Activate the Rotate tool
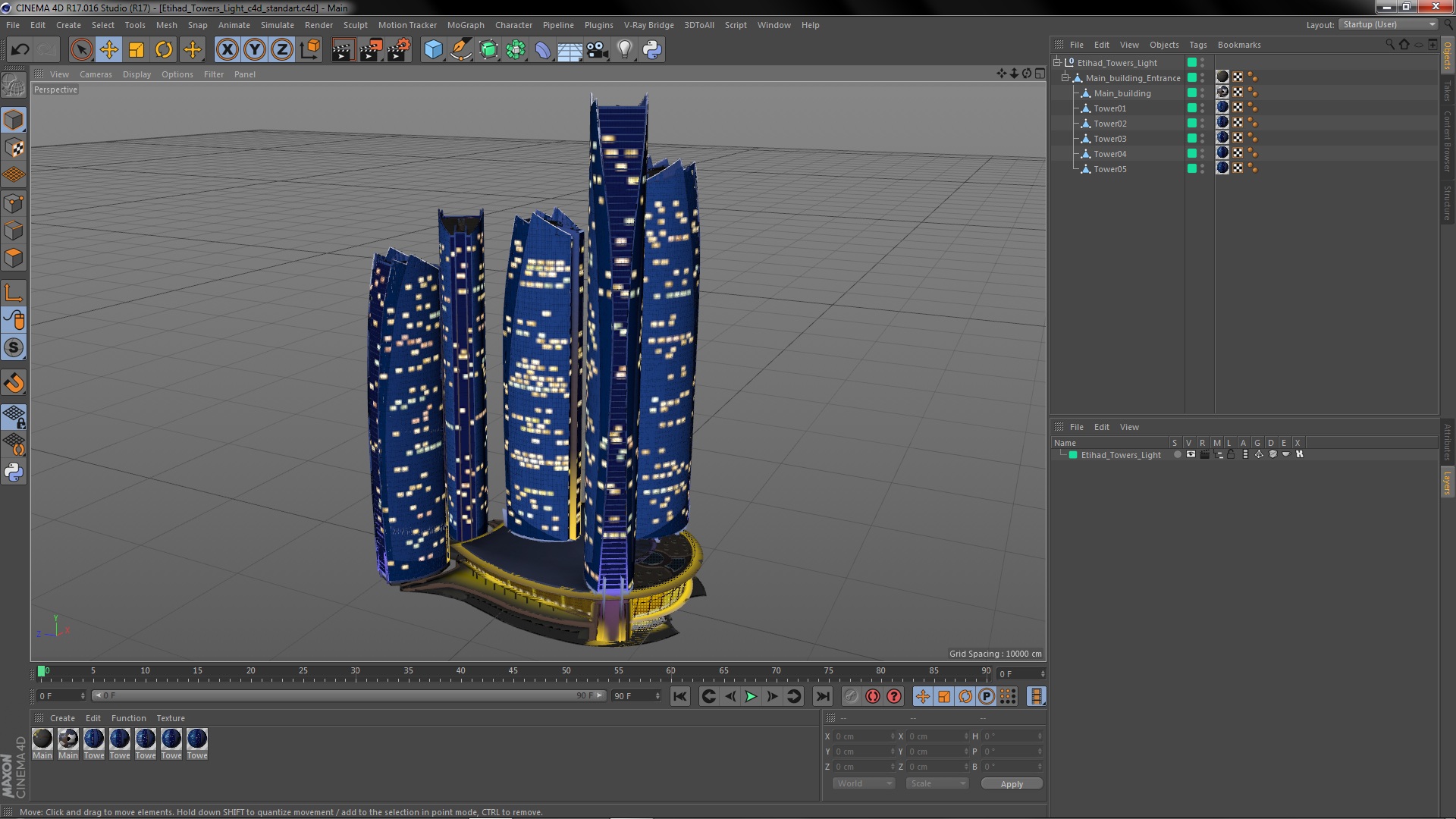Screen dimensions: 1456x819 tap(164, 50)
